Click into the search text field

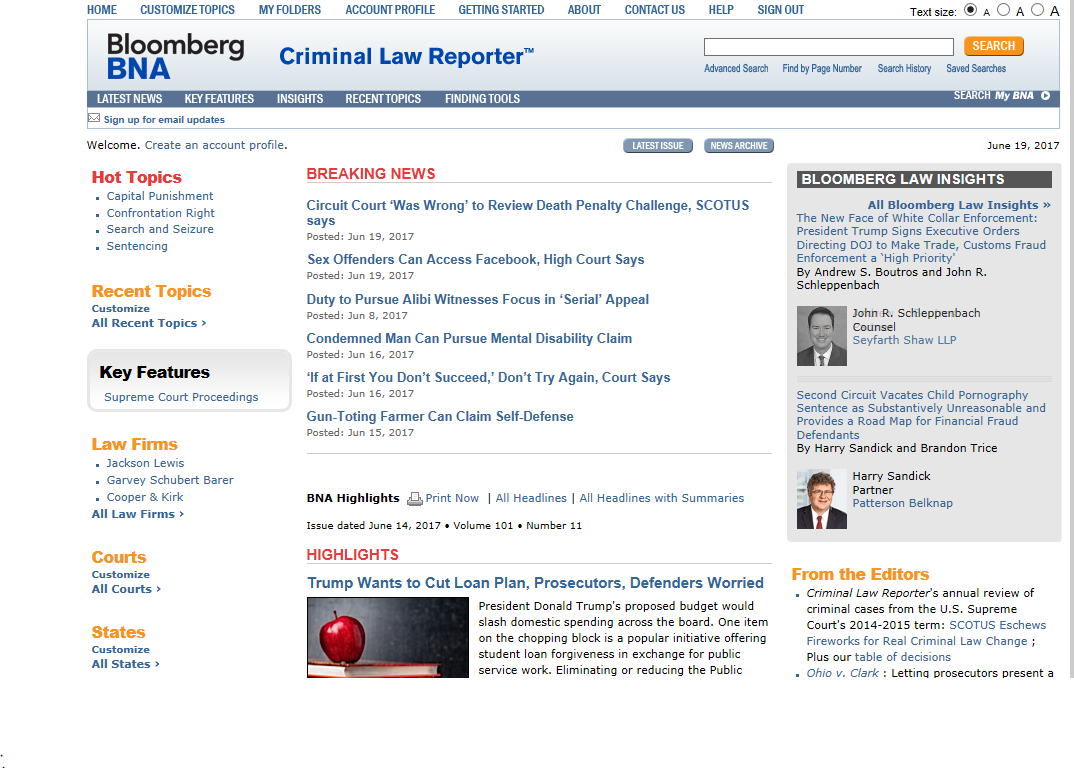pos(829,47)
